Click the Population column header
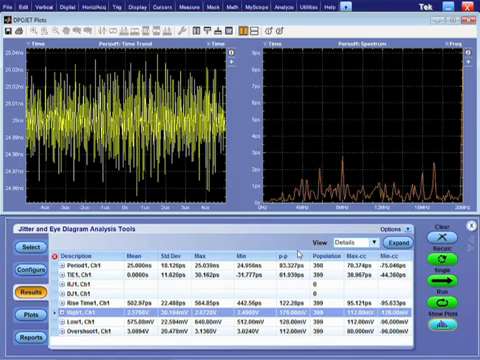This screenshot has height=360, width=480. 326,256
